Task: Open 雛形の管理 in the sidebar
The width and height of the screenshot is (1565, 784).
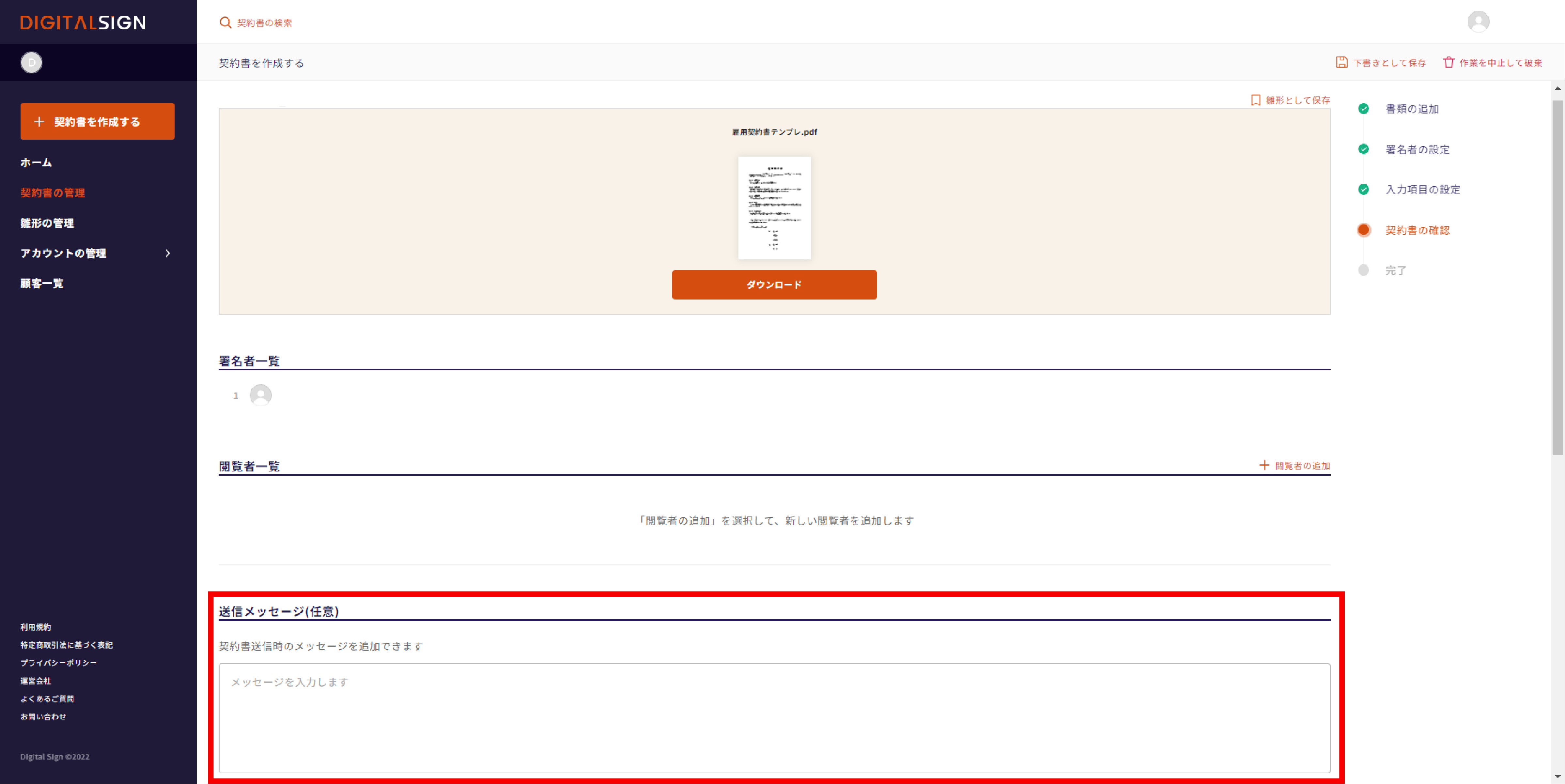Action: point(47,223)
